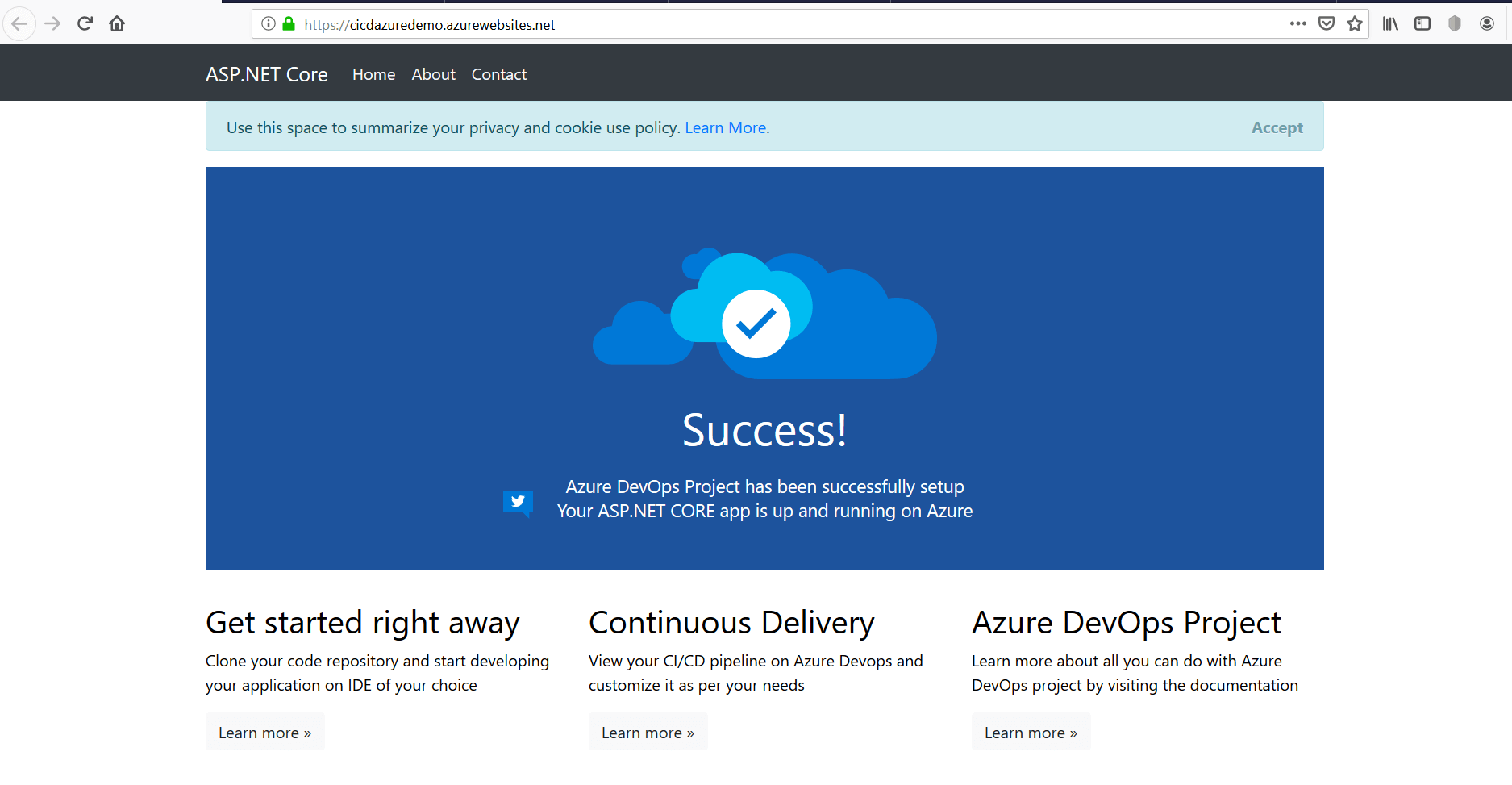Follow the privacy policy Learn More link
This screenshot has height=785, width=1512.
click(x=726, y=127)
